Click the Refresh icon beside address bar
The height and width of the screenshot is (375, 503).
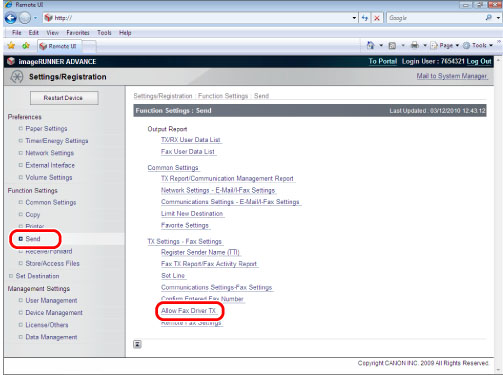pos(365,18)
